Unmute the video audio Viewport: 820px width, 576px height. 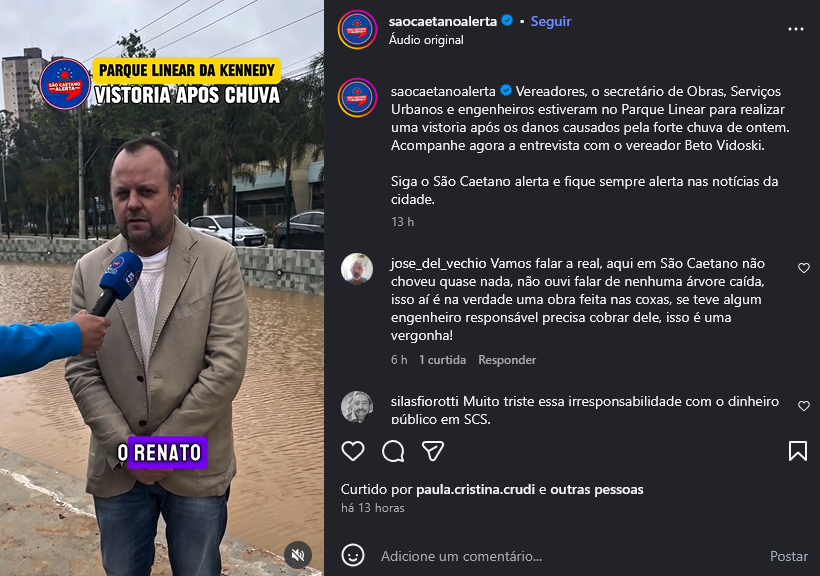coord(298,555)
